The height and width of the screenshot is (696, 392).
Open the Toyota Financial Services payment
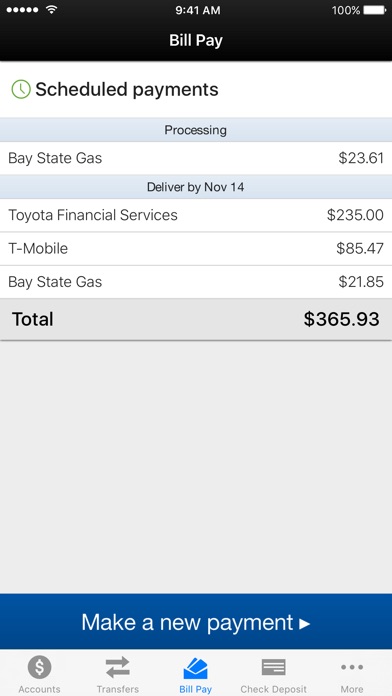196,215
